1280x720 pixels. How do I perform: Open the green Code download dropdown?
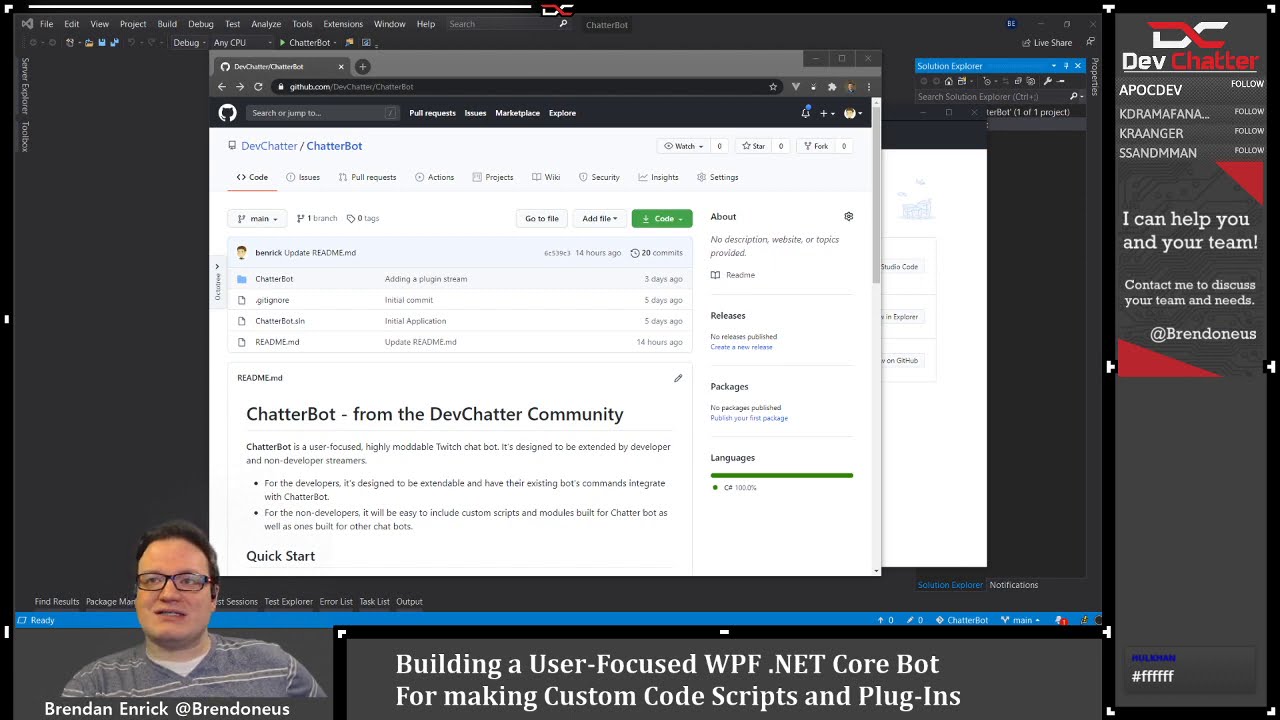[662, 218]
